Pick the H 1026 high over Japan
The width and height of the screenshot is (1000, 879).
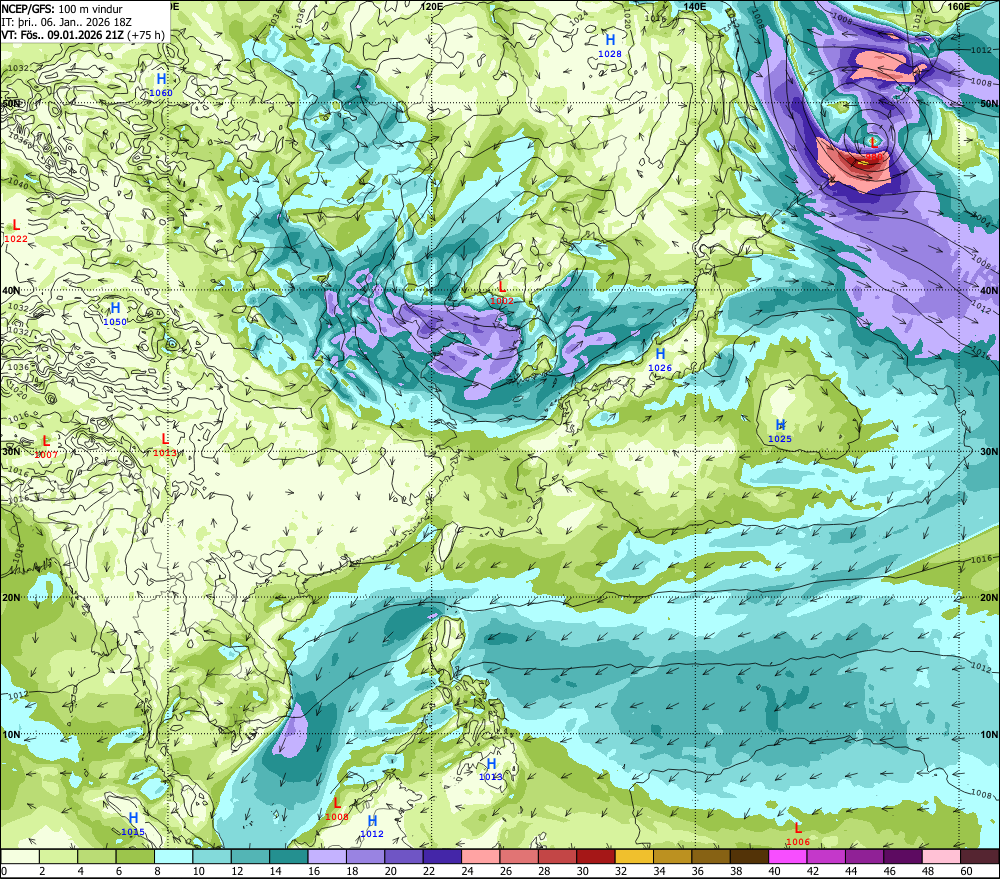[x=660, y=360]
